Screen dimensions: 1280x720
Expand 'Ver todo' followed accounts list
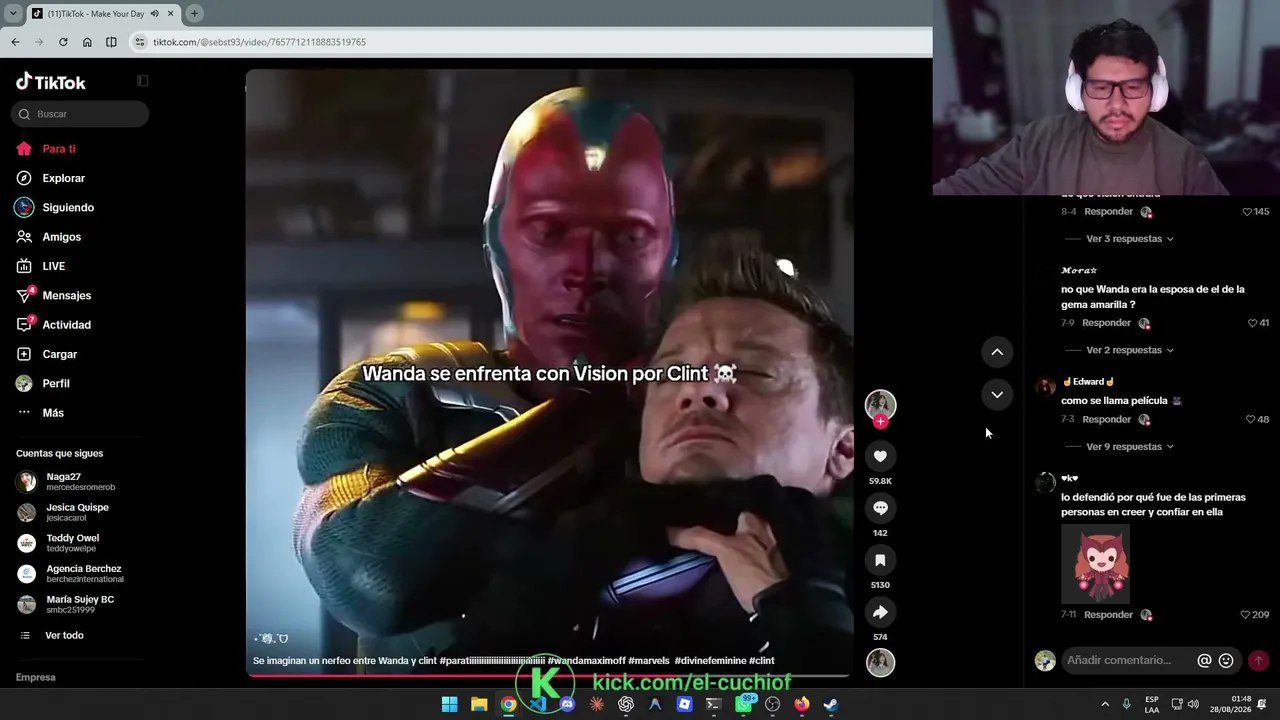pos(64,636)
